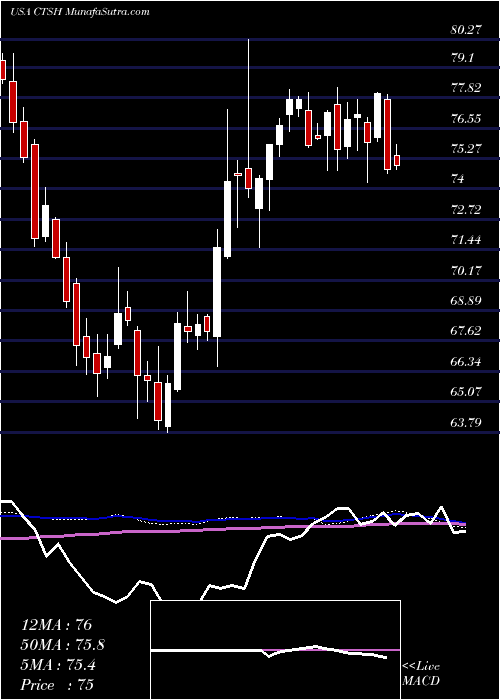The image size is (500, 700).
Task: Click the 72.72 price axis label
Action: (x=467, y=209)
